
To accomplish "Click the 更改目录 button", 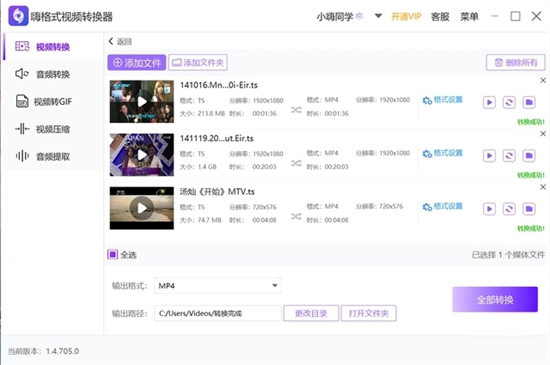I will (311, 313).
